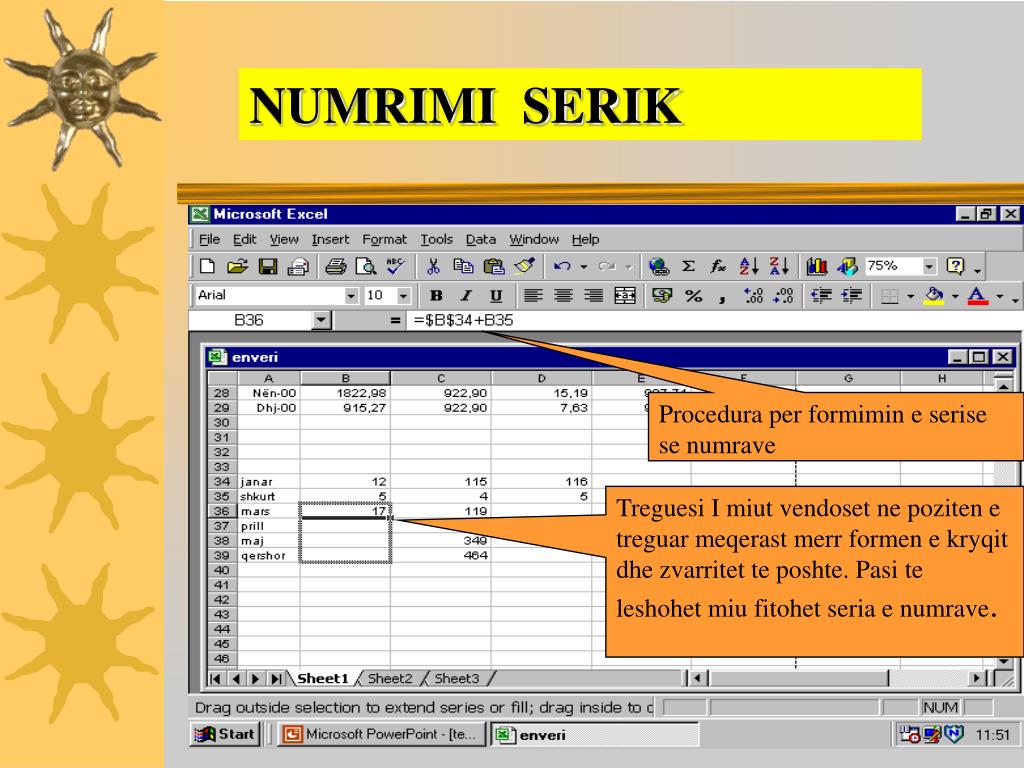This screenshot has width=1024, height=768.
Task: Expand the font size 10 dropdown
Action: pyautogui.click(x=404, y=296)
